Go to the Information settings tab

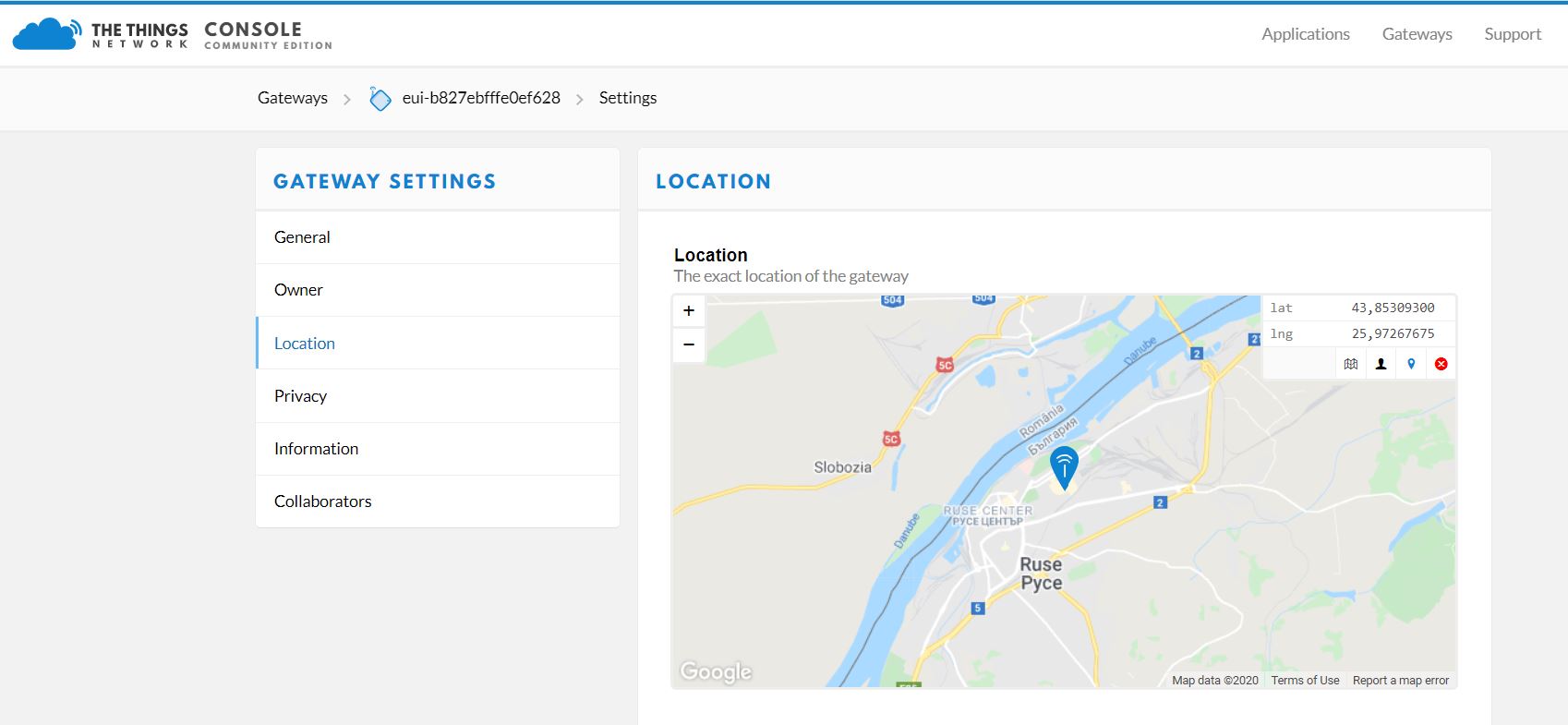point(316,449)
